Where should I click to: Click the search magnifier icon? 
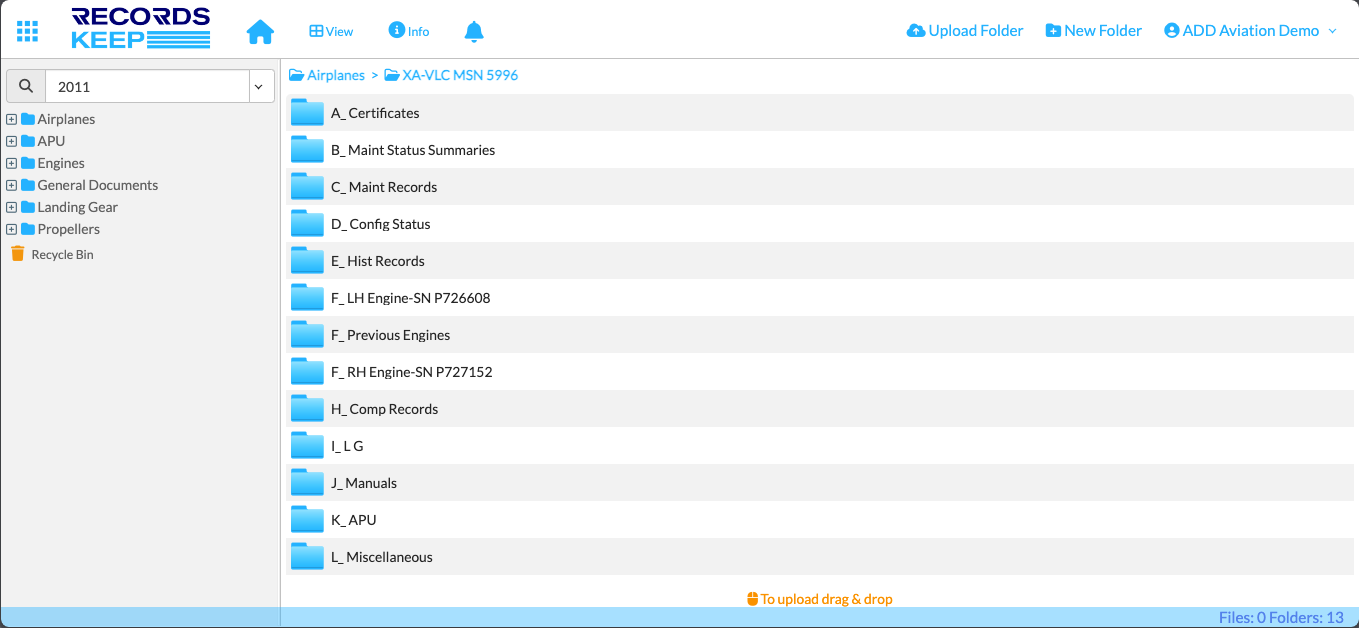[26, 87]
